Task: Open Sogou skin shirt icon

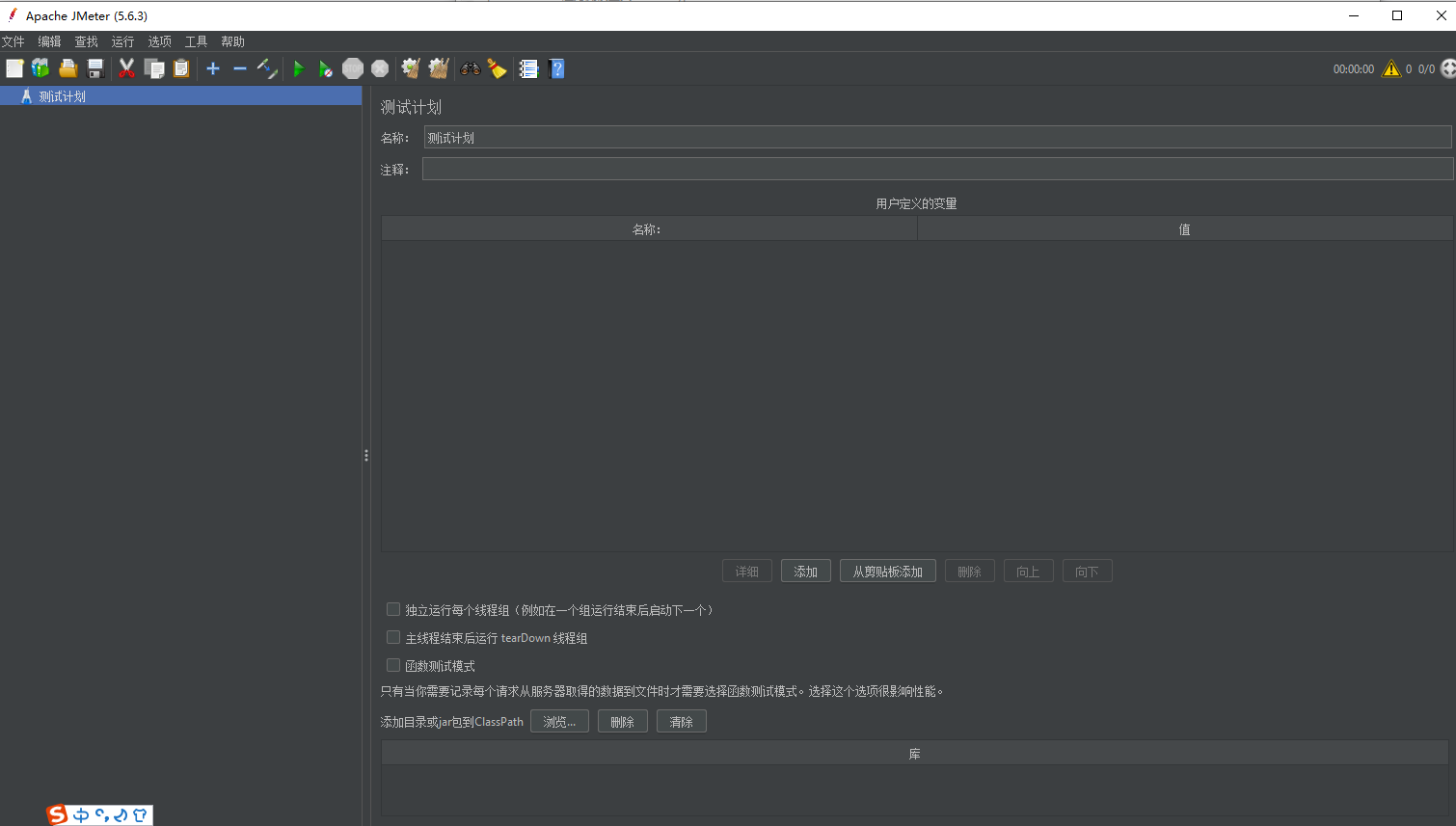Action: coord(141,815)
